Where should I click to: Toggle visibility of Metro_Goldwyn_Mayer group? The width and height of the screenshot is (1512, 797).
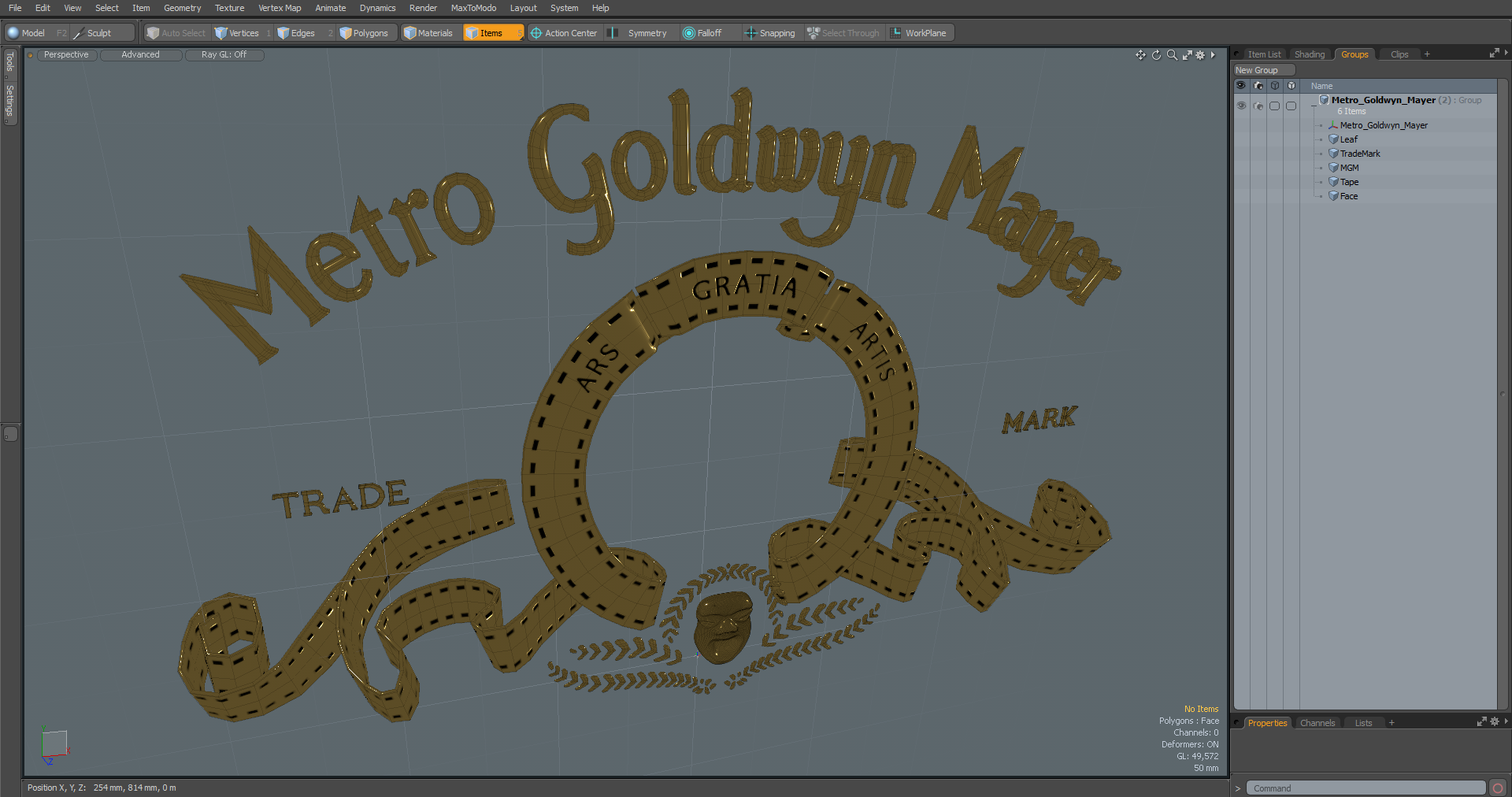coord(1241,106)
